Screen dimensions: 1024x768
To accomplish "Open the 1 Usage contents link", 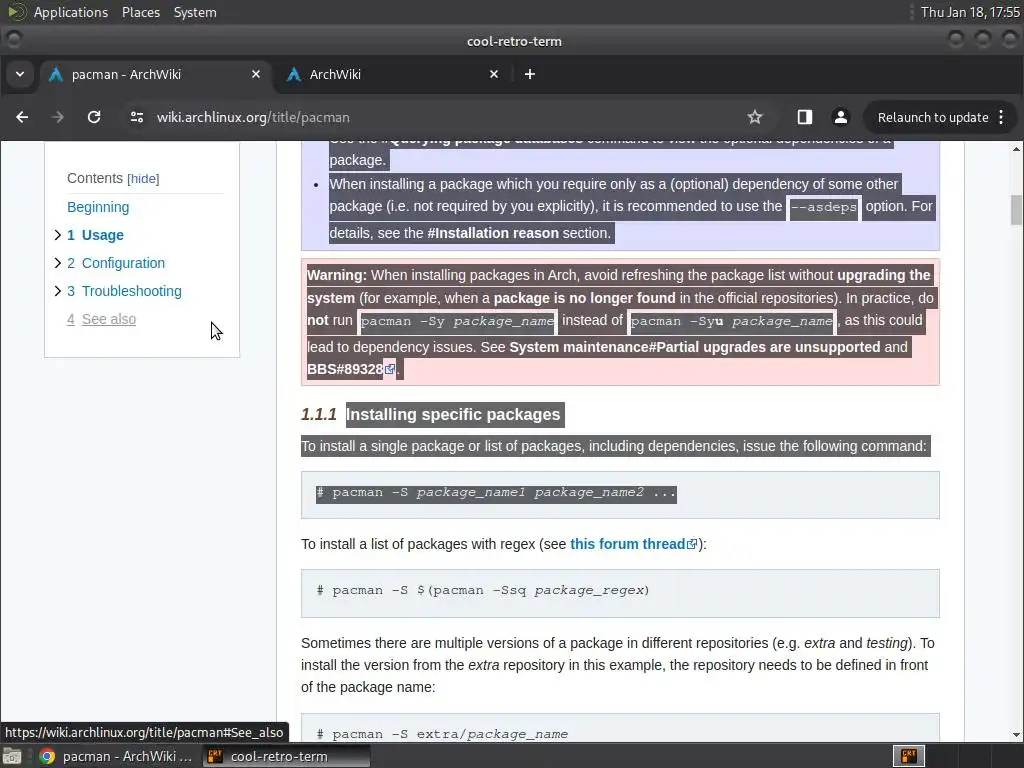I will (95, 235).
